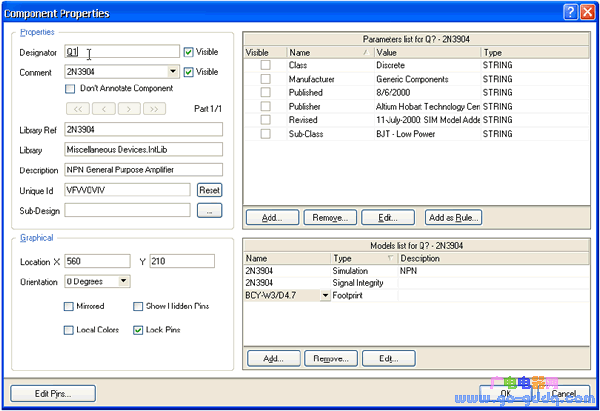Screen dimensions: 600x411
Task: Click the Sub-Design browse (...) button
Action: [208, 210]
